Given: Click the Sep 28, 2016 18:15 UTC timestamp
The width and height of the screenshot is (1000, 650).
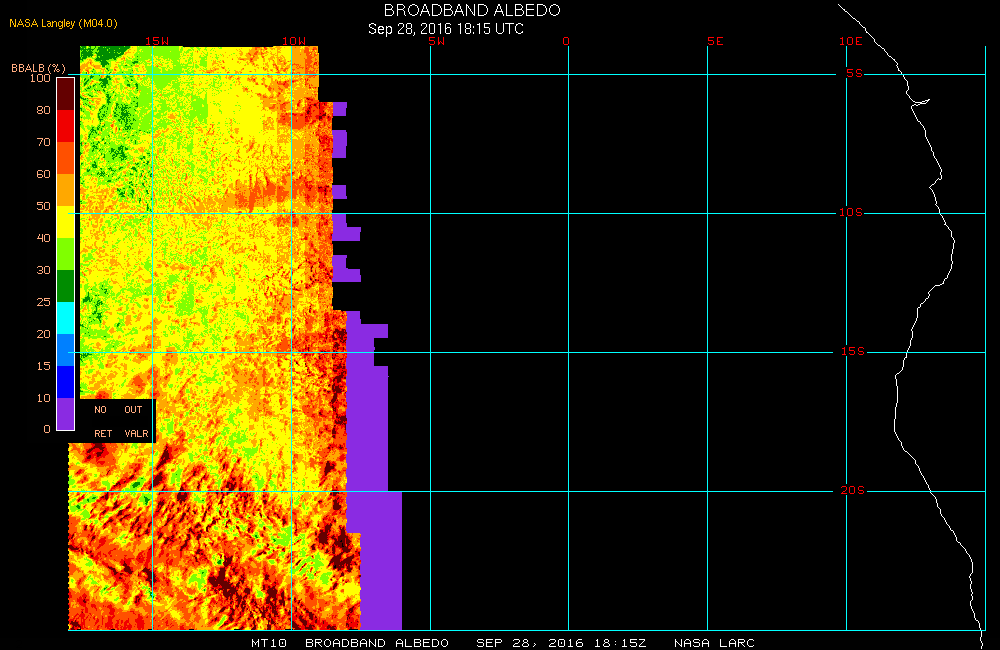Looking at the screenshot, I should point(446,29).
